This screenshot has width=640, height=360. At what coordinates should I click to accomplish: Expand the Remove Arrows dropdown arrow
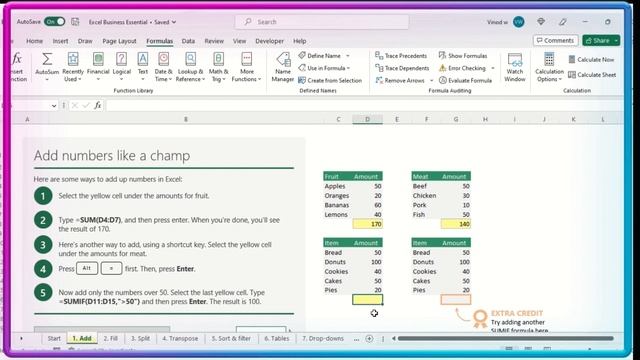tap(431, 80)
